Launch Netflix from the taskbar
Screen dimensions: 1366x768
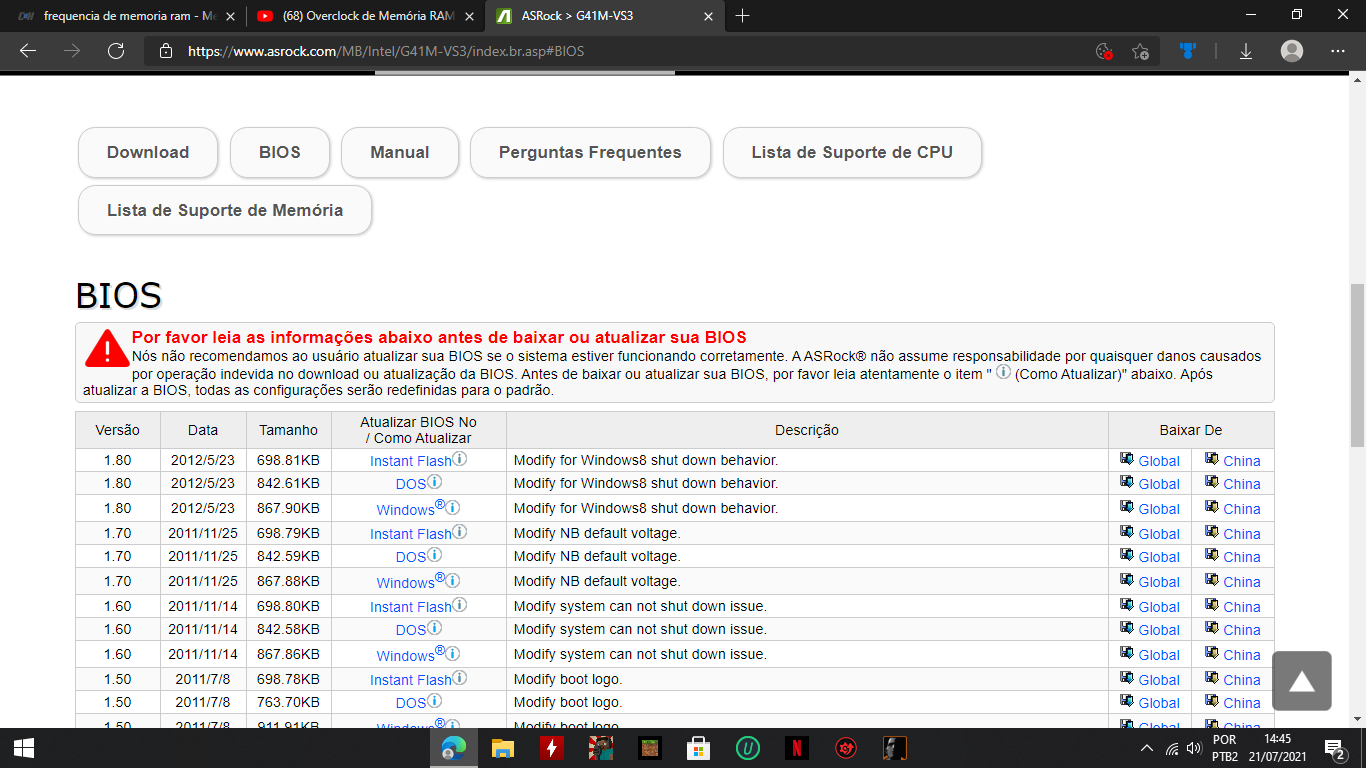click(796, 748)
